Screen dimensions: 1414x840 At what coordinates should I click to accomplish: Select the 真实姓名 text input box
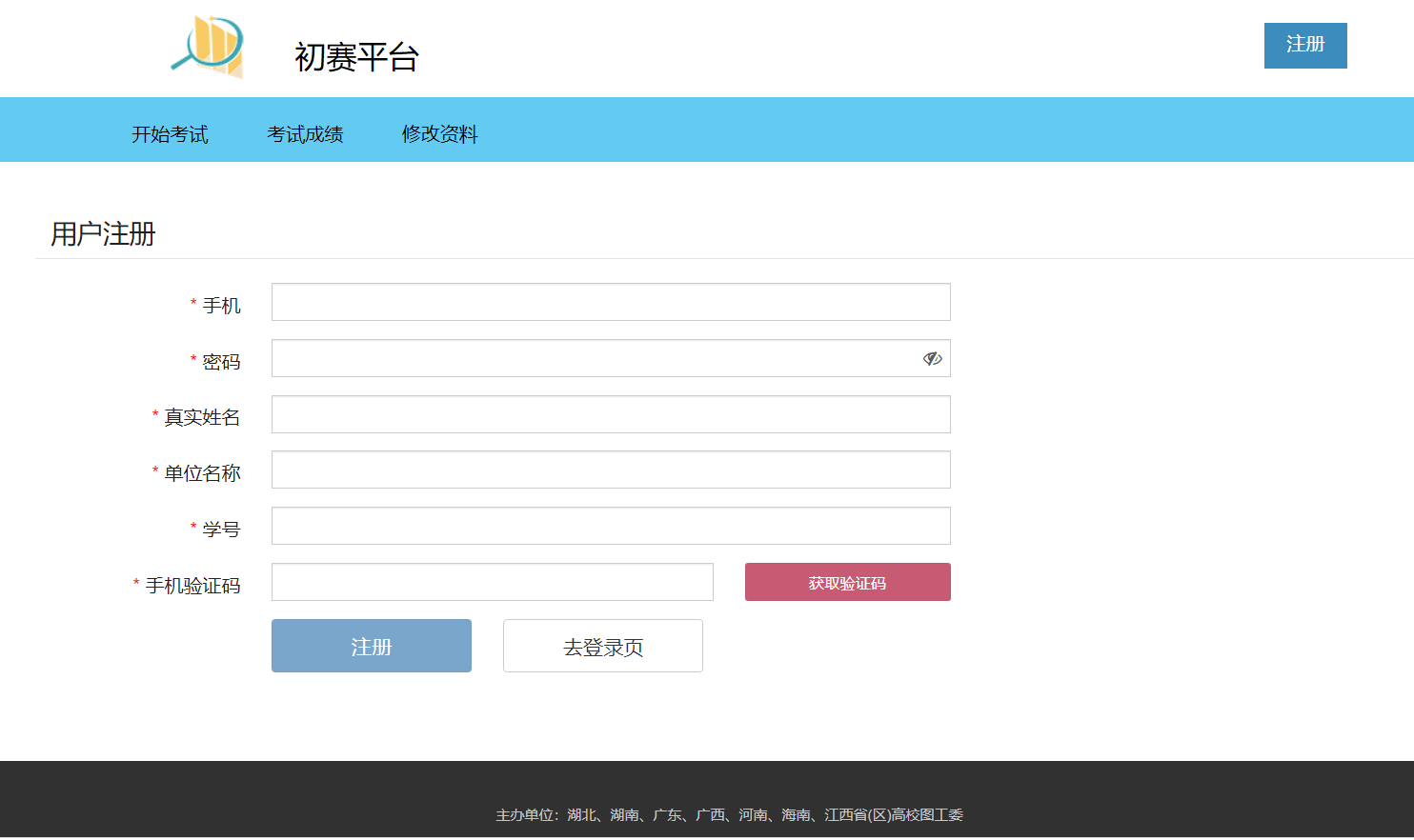point(610,414)
